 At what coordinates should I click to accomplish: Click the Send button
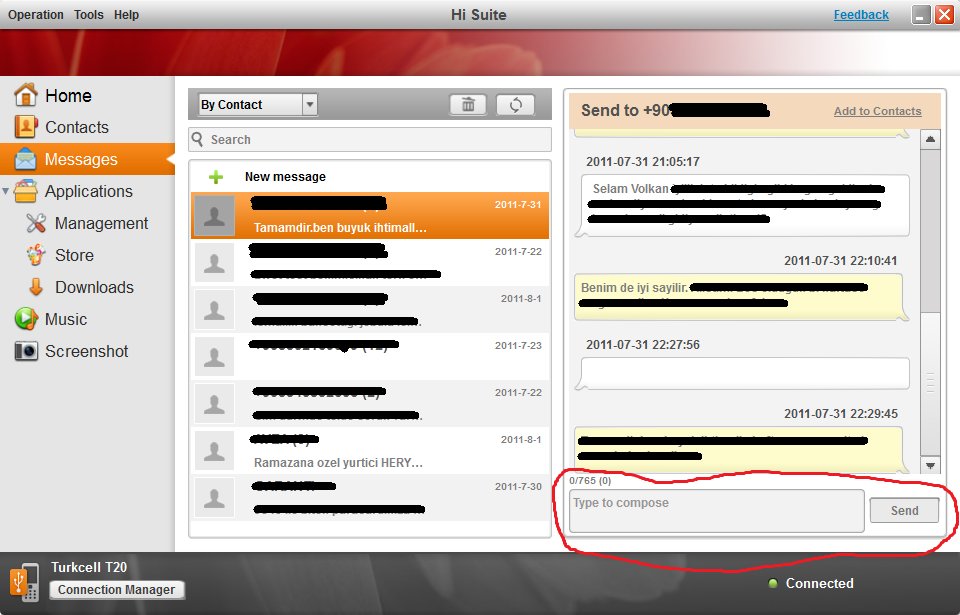click(x=904, y=510)
